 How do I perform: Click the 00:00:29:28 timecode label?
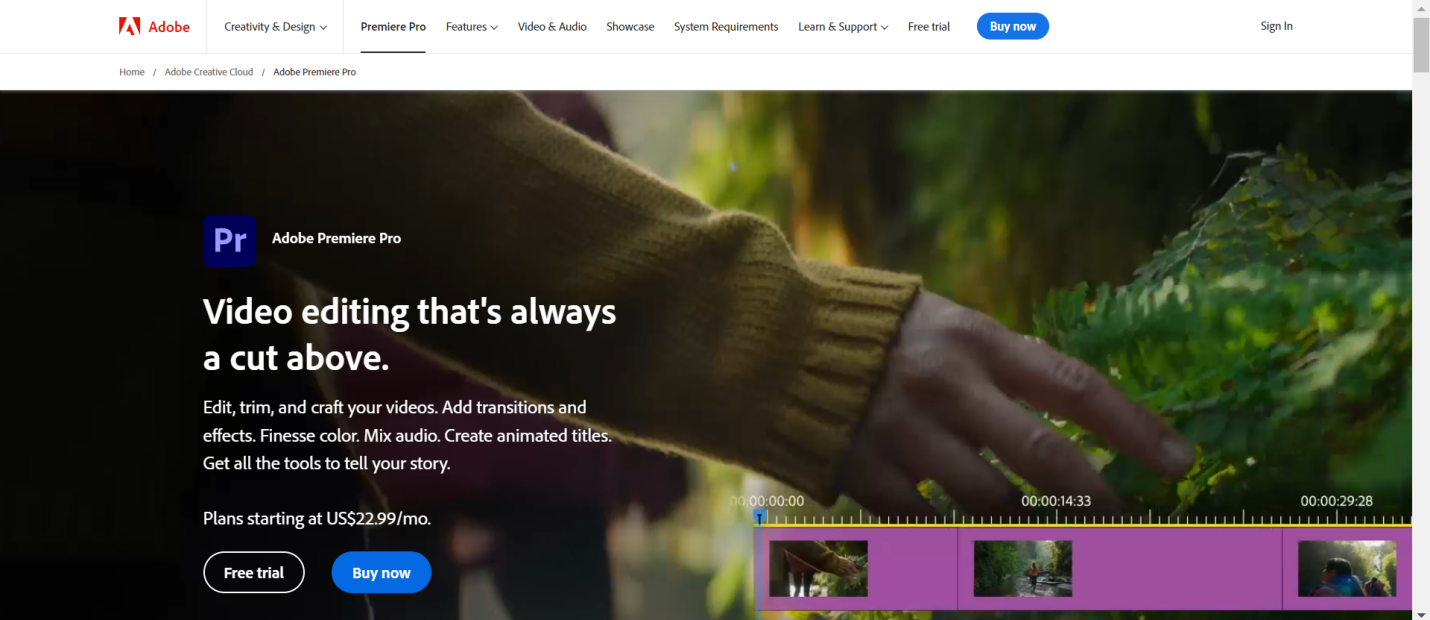tap(1337, 501)
